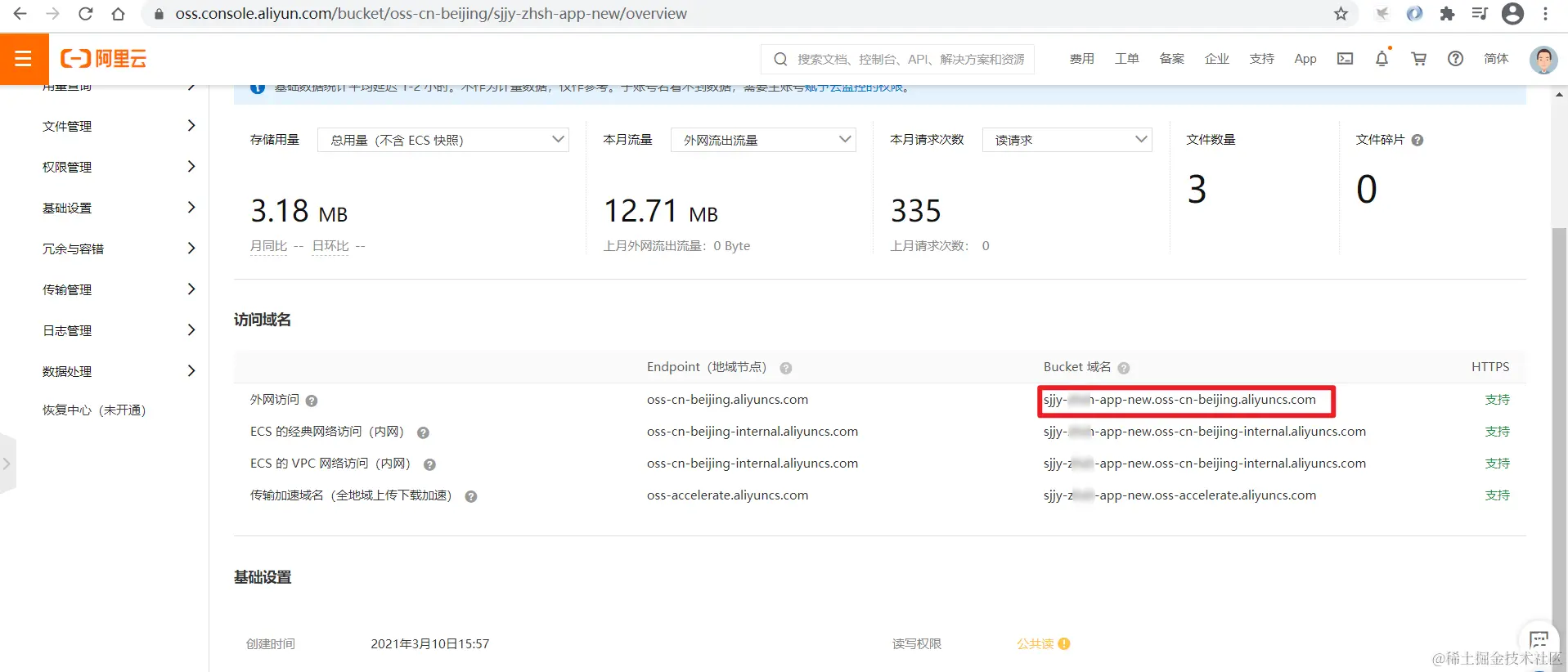Open the user account avatar
The width and height of the screenshot is (1568, 672).
coord(1543,60)
